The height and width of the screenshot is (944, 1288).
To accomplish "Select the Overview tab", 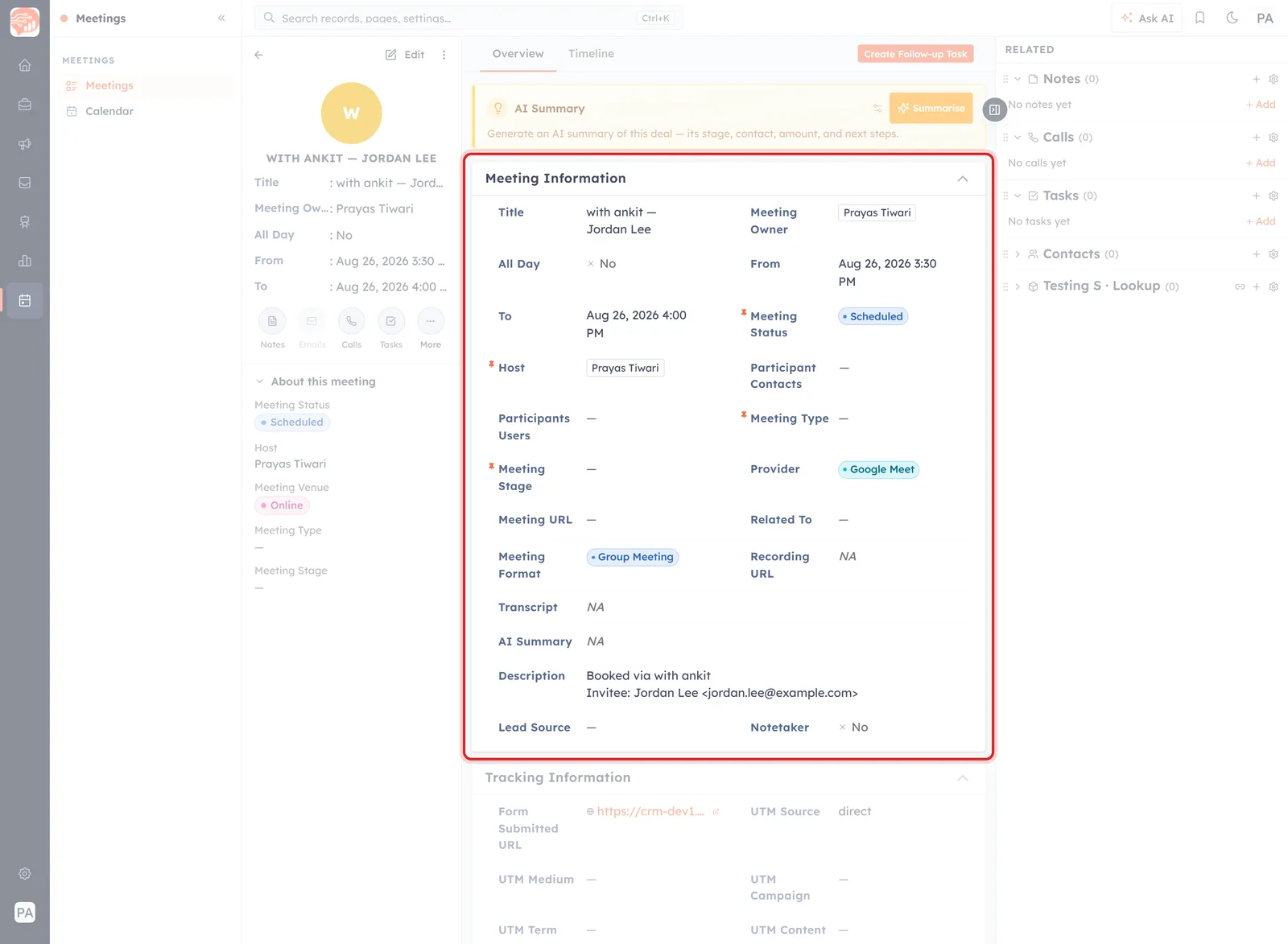I will coord(518,54).
